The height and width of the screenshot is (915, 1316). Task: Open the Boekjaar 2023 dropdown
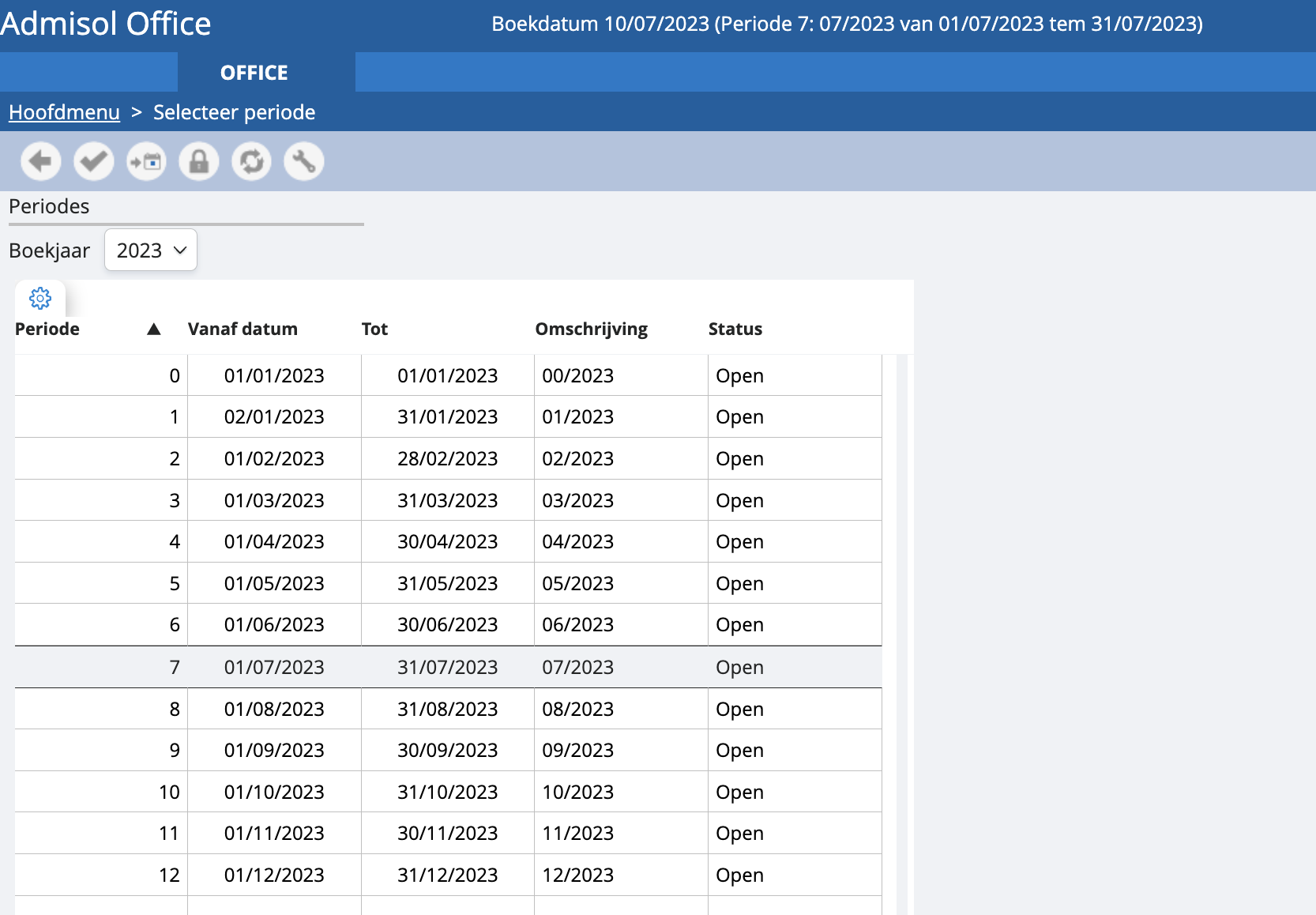[x=151, y=250]
